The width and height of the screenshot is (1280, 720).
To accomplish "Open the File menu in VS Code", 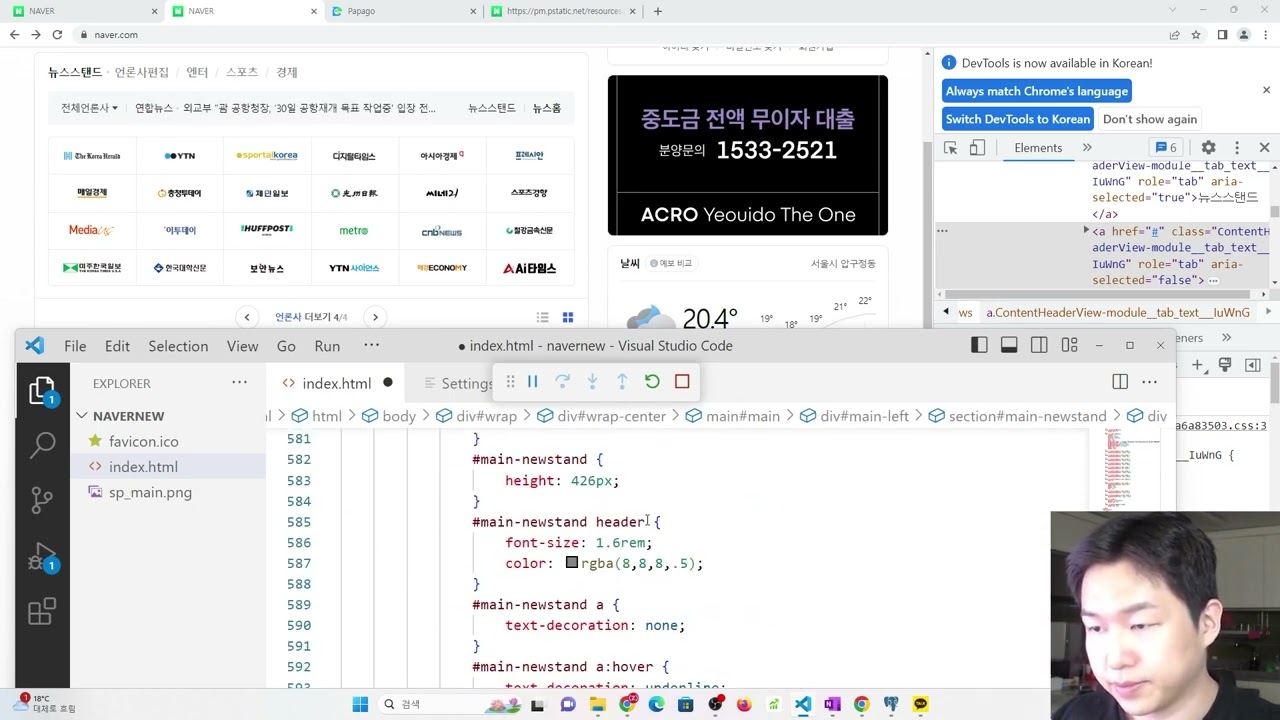I will (x=75, y=346).
